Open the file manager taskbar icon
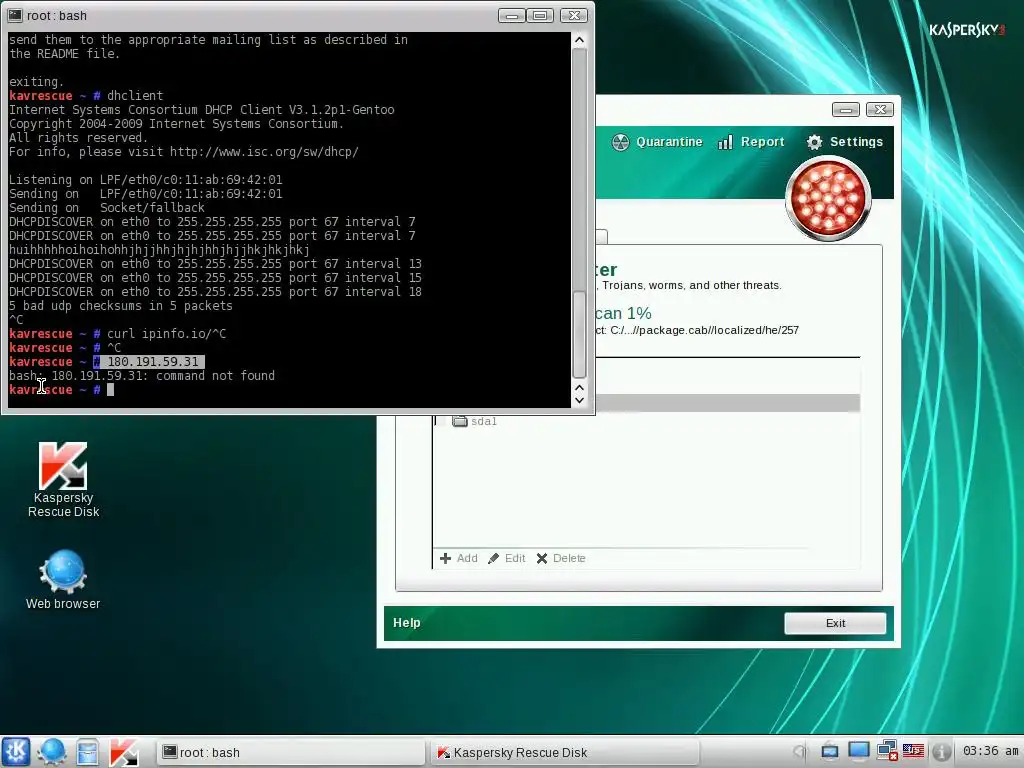The width and height of the screenshot is (1024, 768). pyautogui.click(x=88, y=752)
